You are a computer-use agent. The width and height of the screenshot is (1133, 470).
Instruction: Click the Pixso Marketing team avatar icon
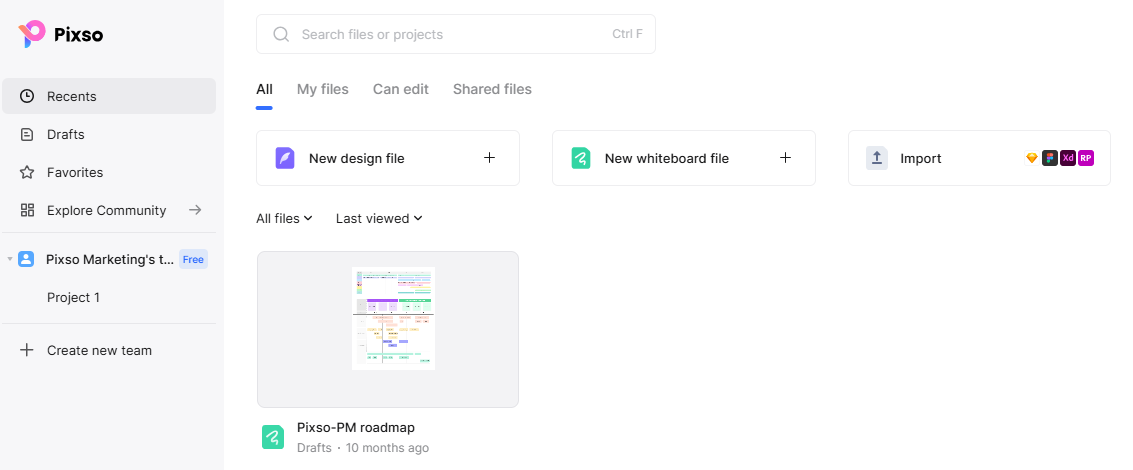pyautogui.click(x=26, y=259)
